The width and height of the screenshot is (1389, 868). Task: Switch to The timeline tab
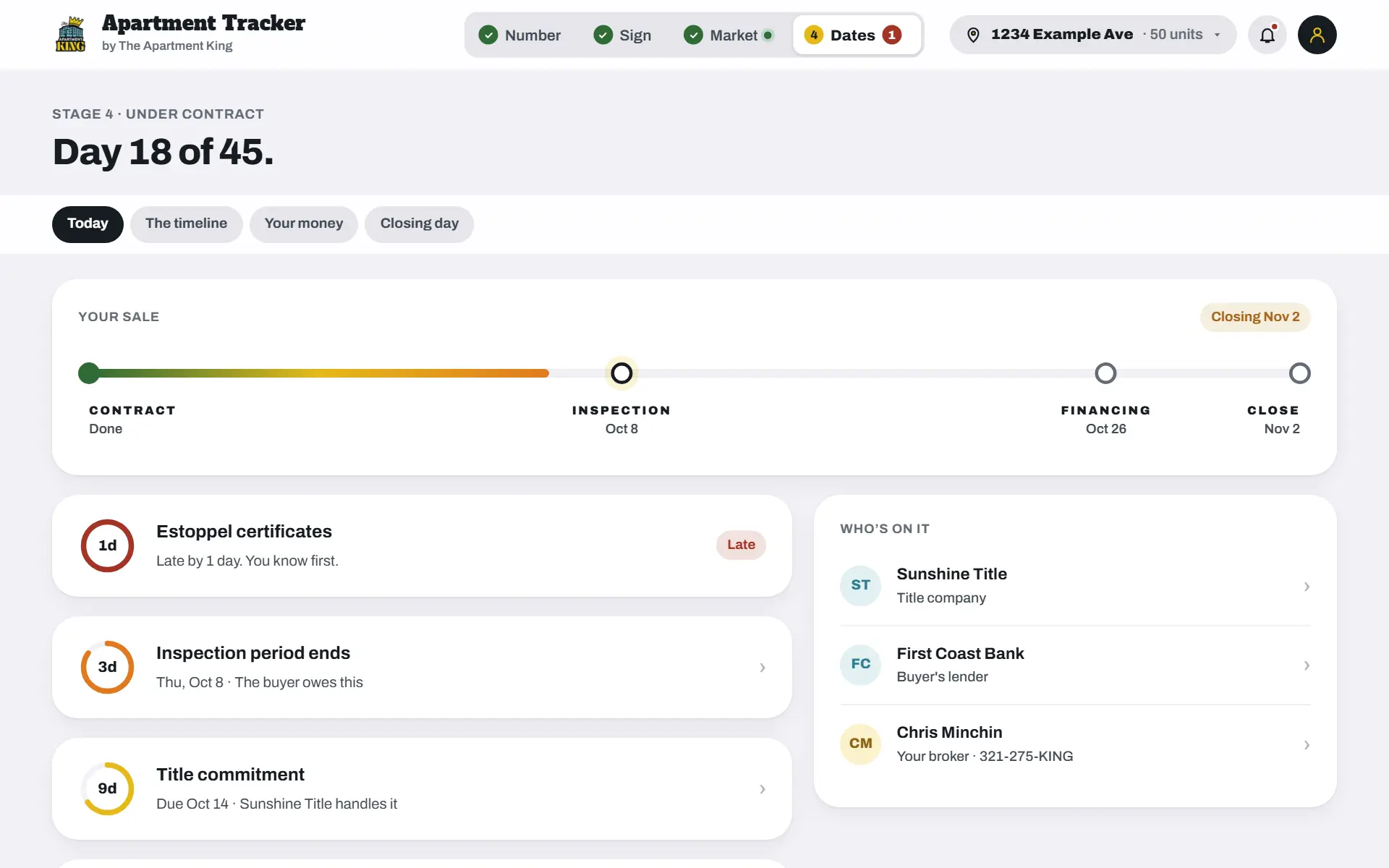tap(186, 224)
